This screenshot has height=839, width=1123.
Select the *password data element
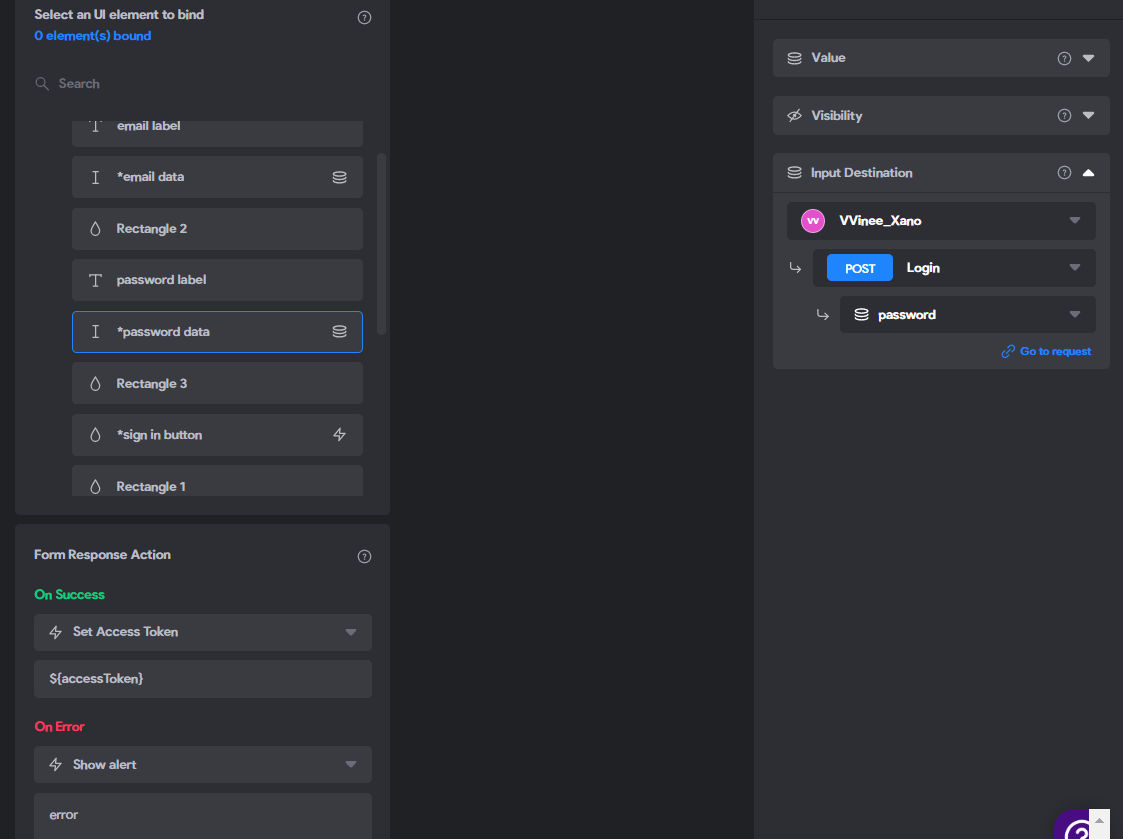point(217,332)
